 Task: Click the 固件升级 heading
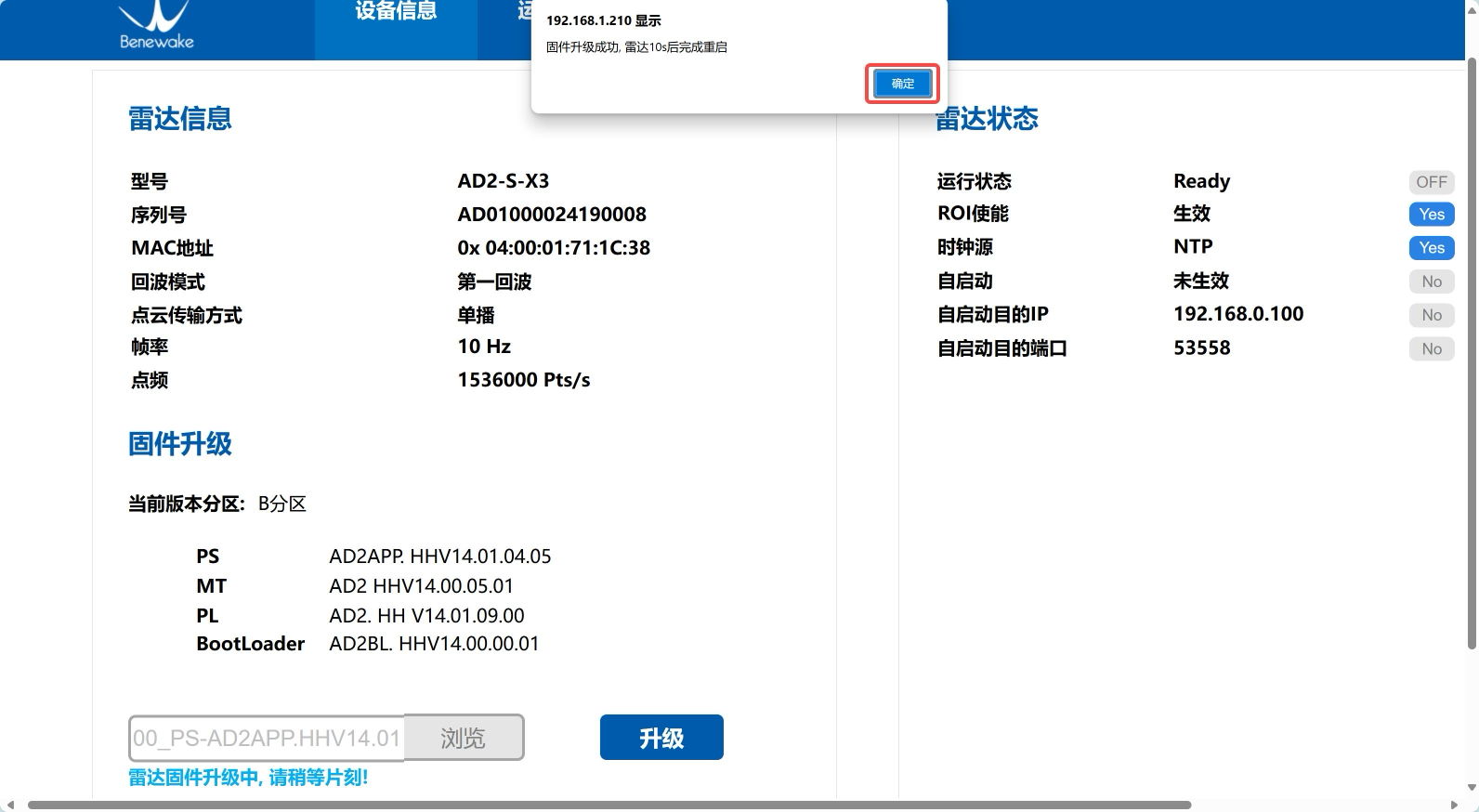180,444
